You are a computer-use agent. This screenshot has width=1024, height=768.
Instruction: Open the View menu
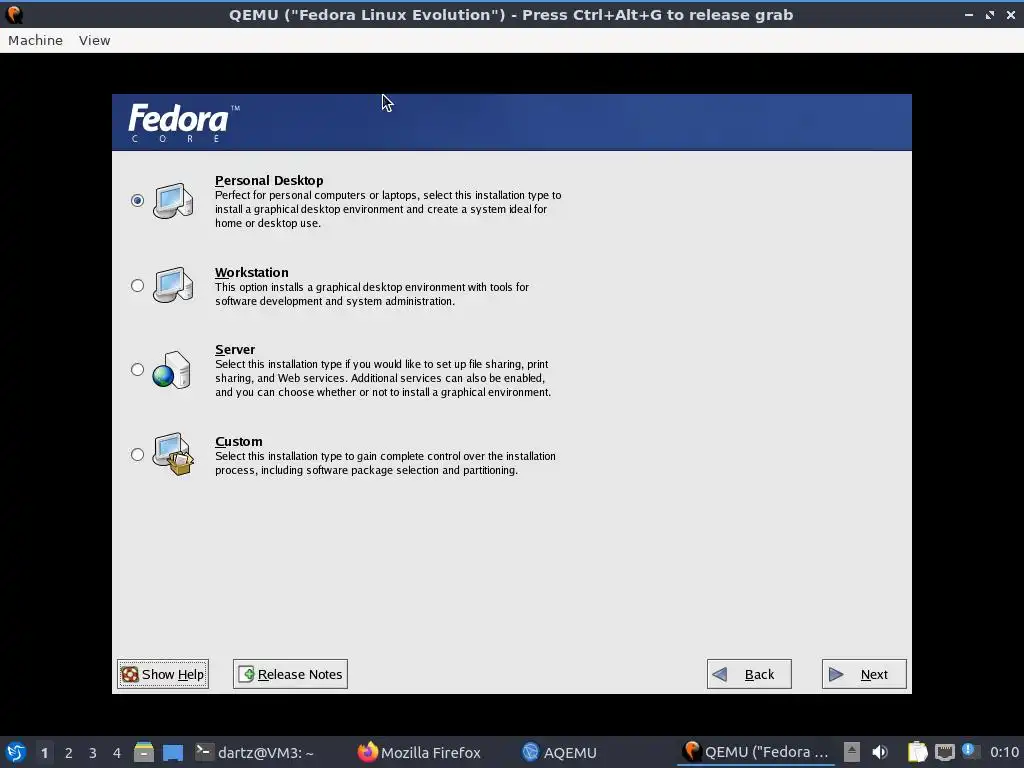[95, 40]
